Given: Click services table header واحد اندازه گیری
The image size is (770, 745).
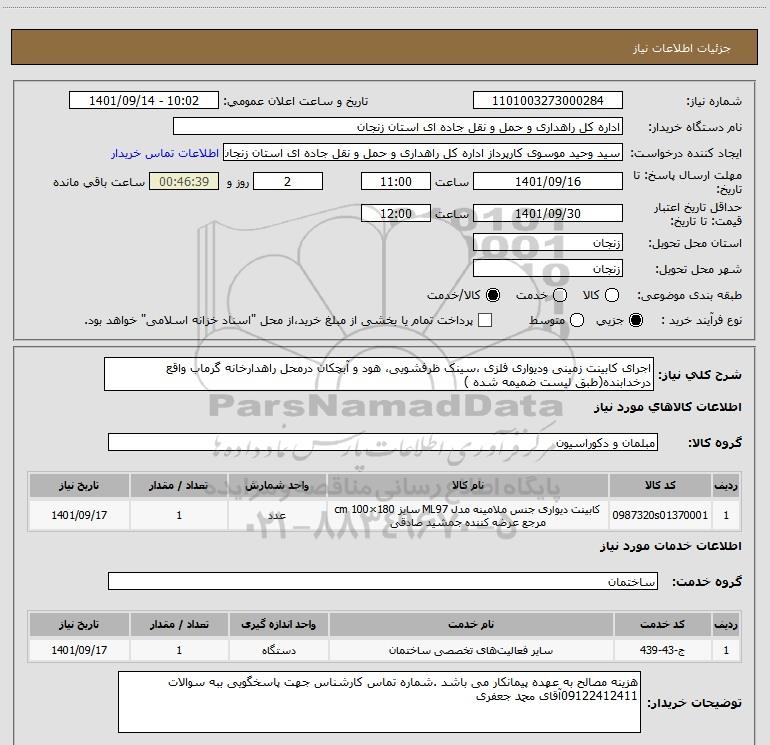Looking at the screenshot, I should pyautogui.click(x=278, y=624).
